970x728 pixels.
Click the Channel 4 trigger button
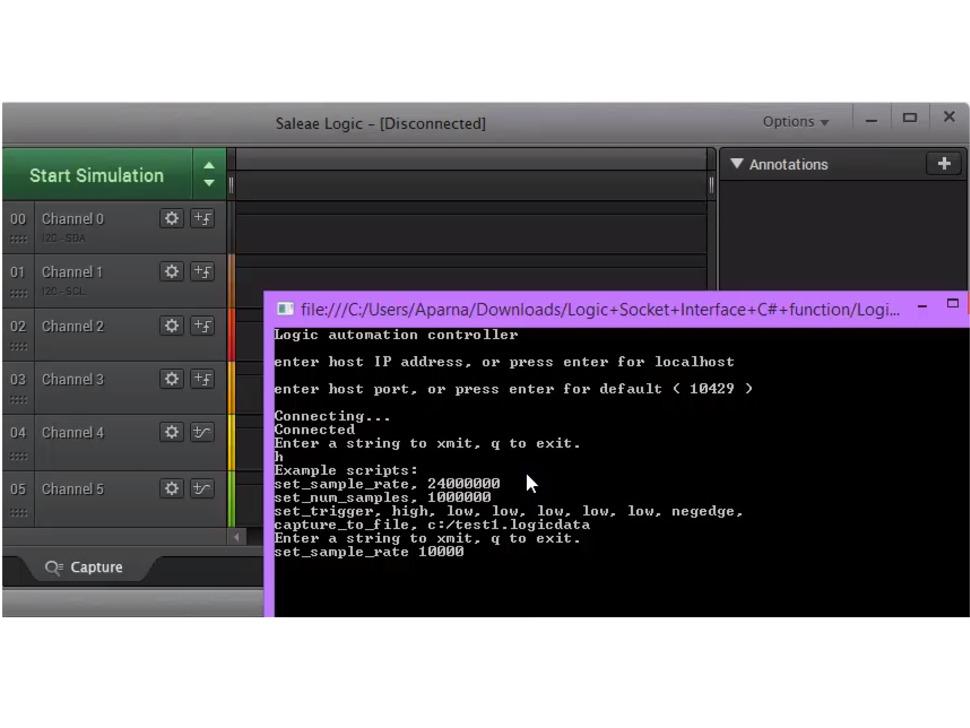click(202, 432)
